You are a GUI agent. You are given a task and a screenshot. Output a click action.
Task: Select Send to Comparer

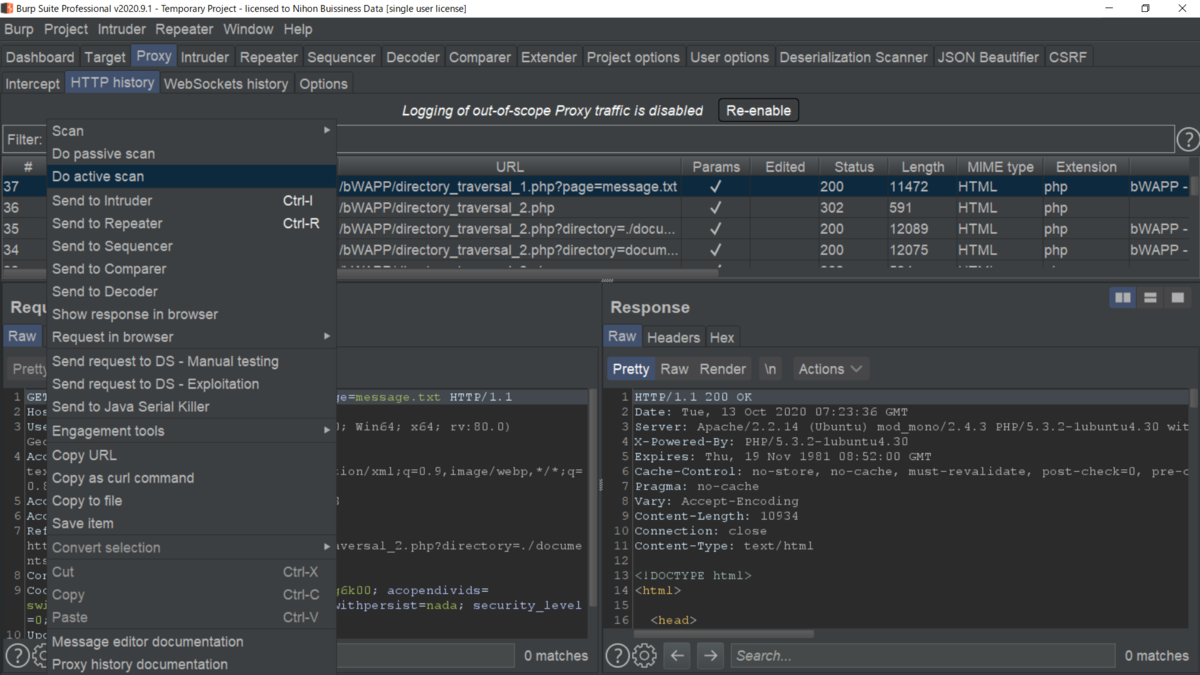191,269
